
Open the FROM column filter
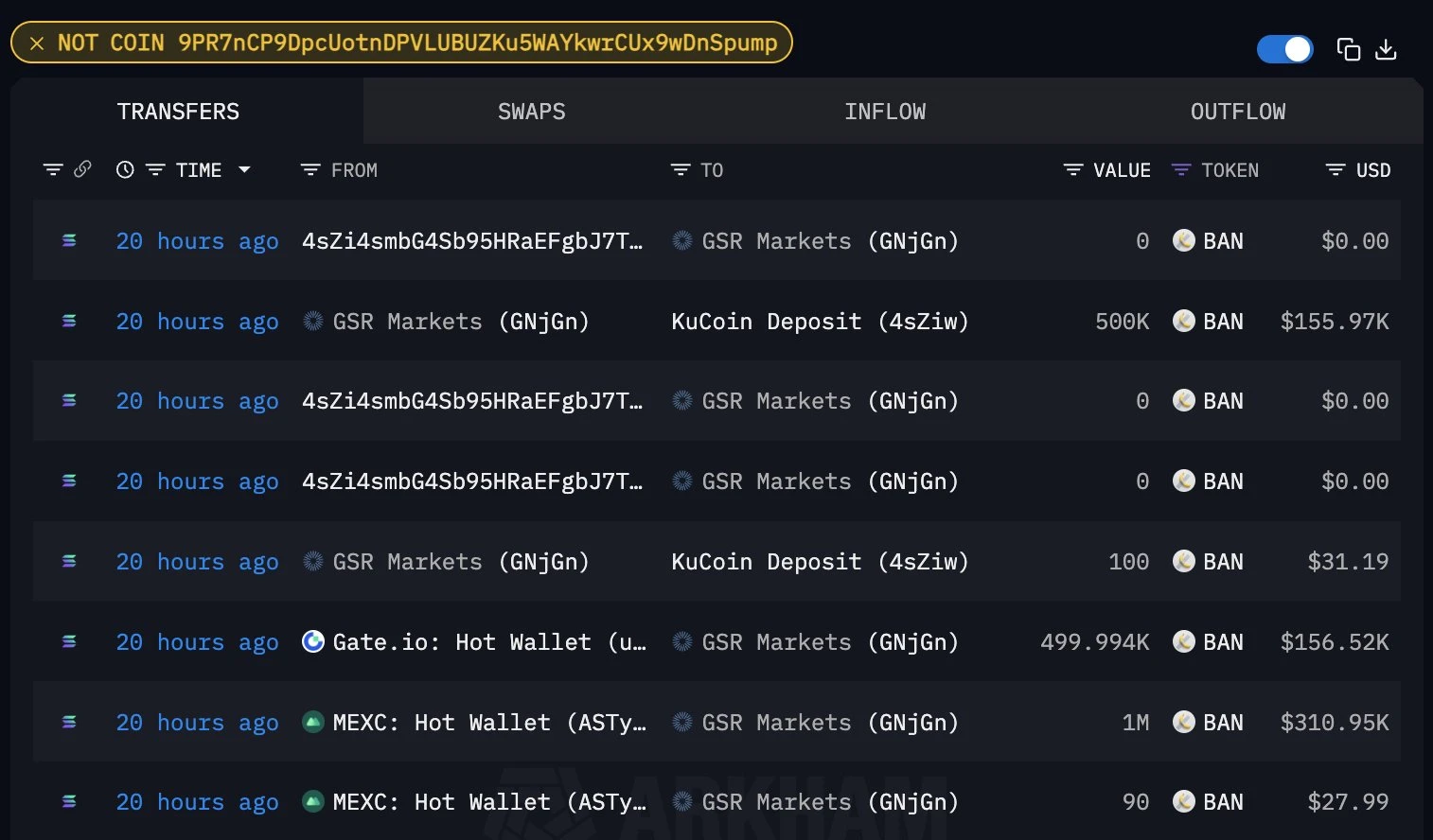click(x=310, y=170)
